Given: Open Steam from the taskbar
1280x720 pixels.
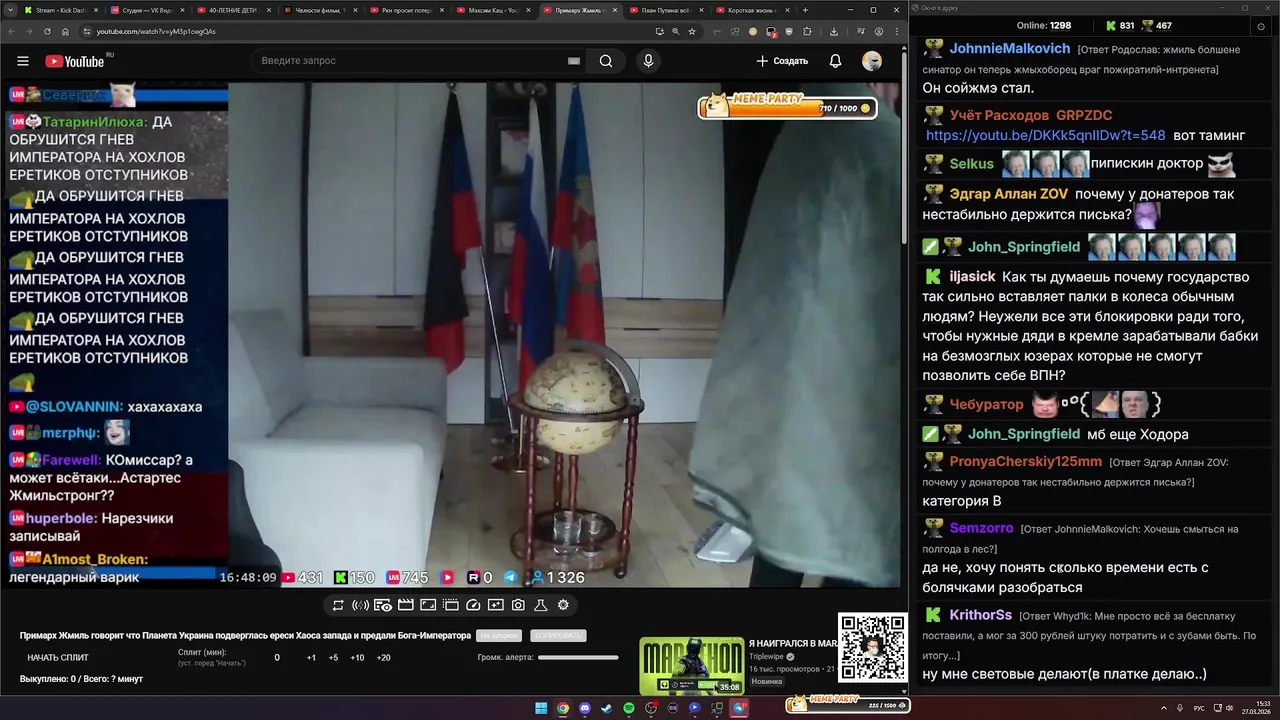Looking at the screenshot, I should tap(607, 708).
